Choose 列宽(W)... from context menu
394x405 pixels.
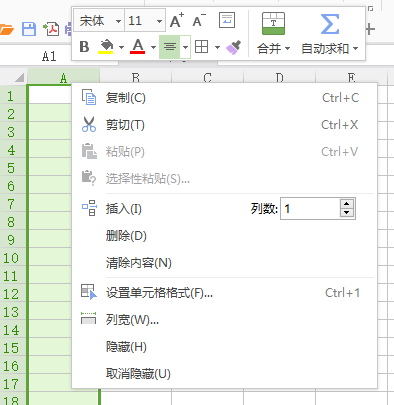[x=225, y=320]
